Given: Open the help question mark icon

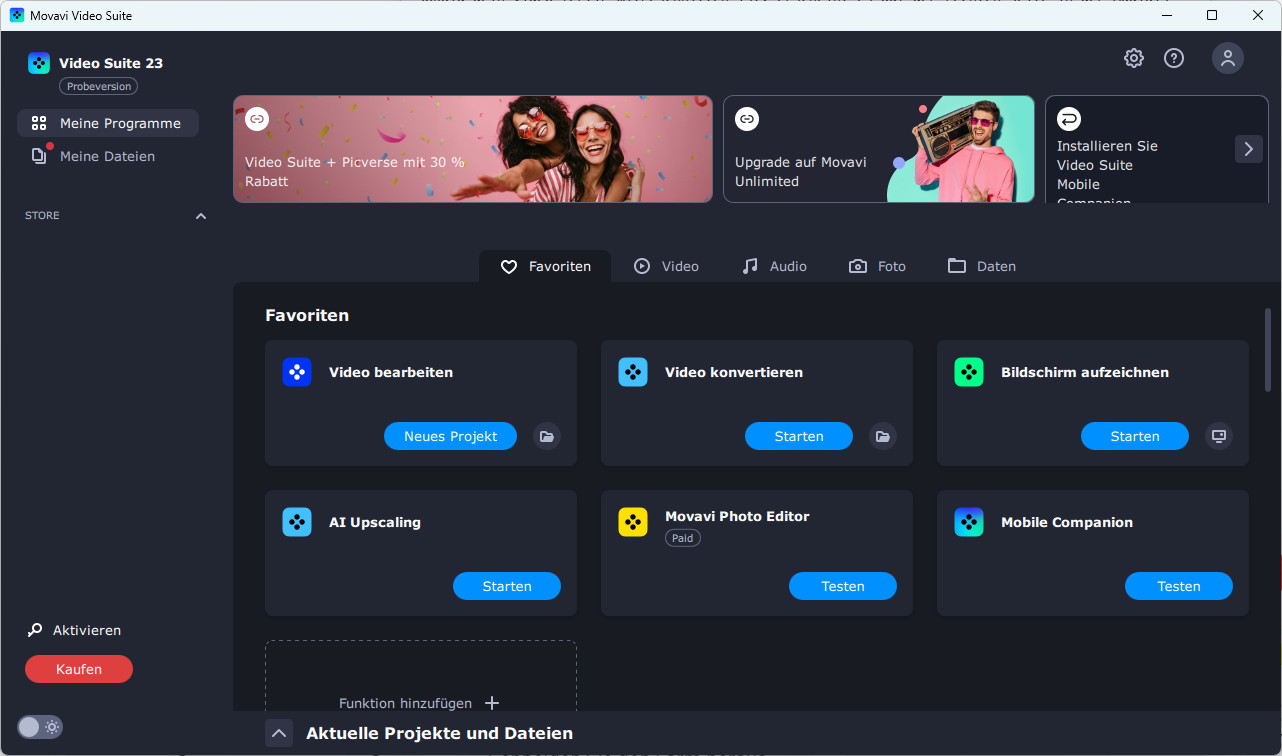Looking at the screenshot, I should [1174, 58].
